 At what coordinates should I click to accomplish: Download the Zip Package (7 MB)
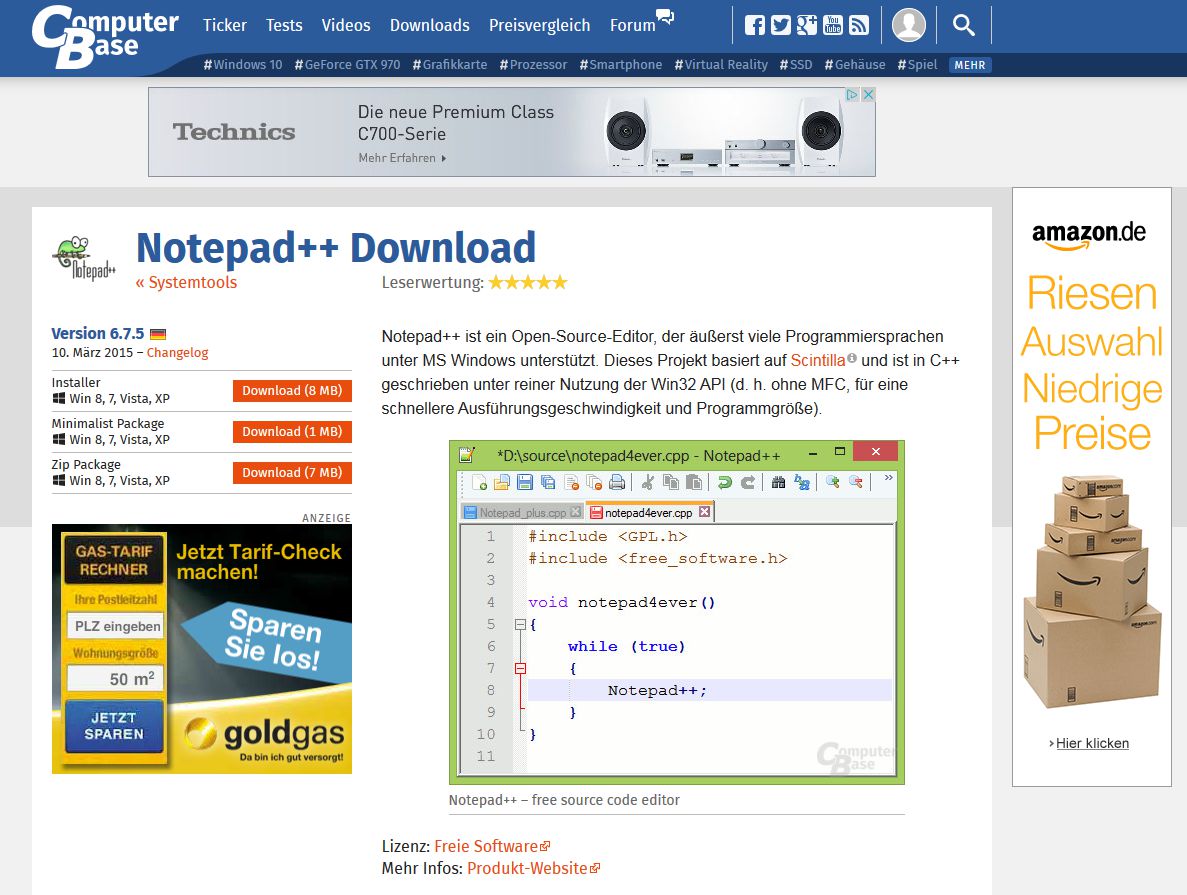pos(292,472)
